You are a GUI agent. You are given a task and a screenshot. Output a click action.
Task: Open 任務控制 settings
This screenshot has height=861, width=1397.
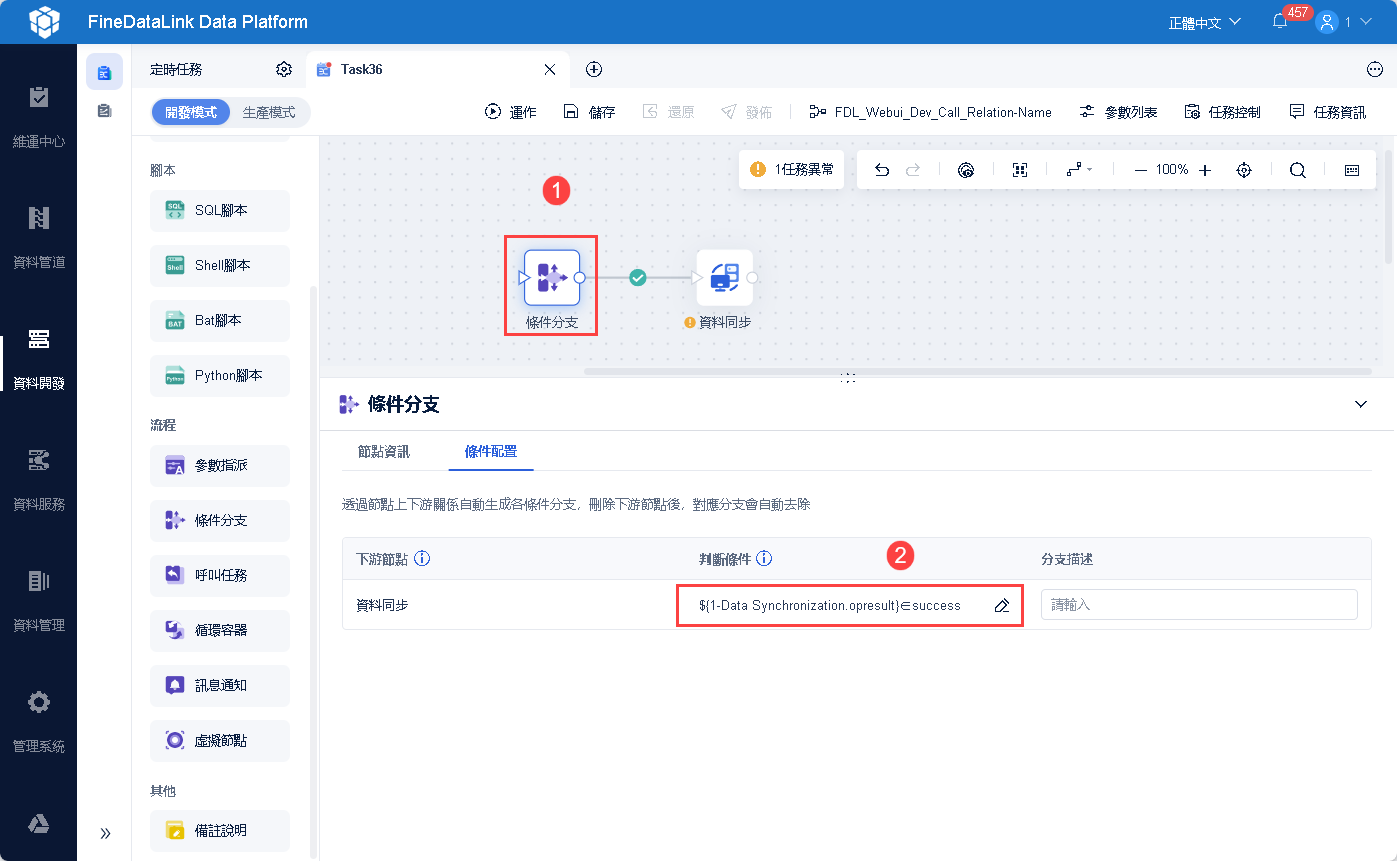[x=1222, y=112]
